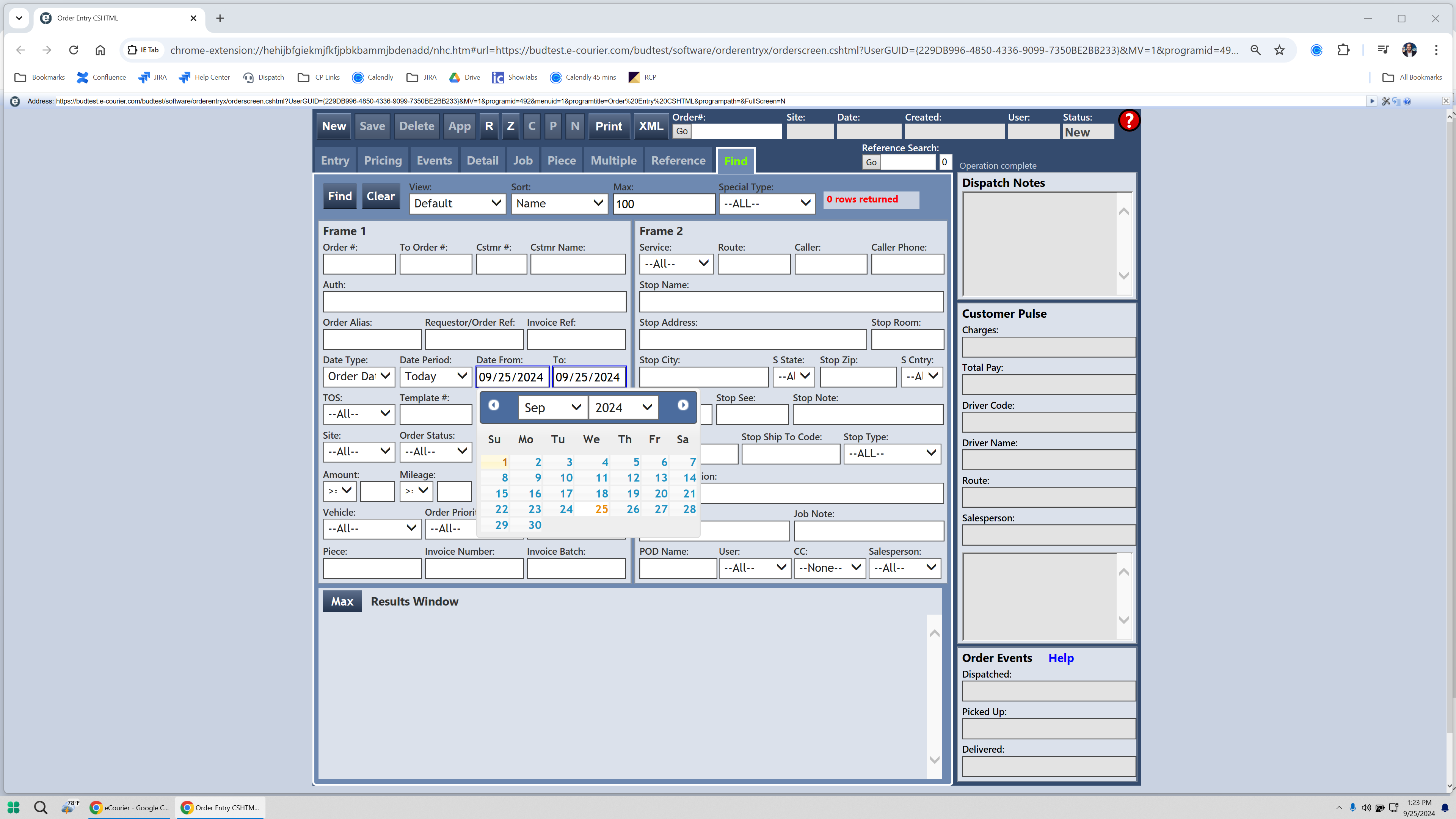
Task: Open Chrome extensions puzzle icon
Action: click(1343, 50)
